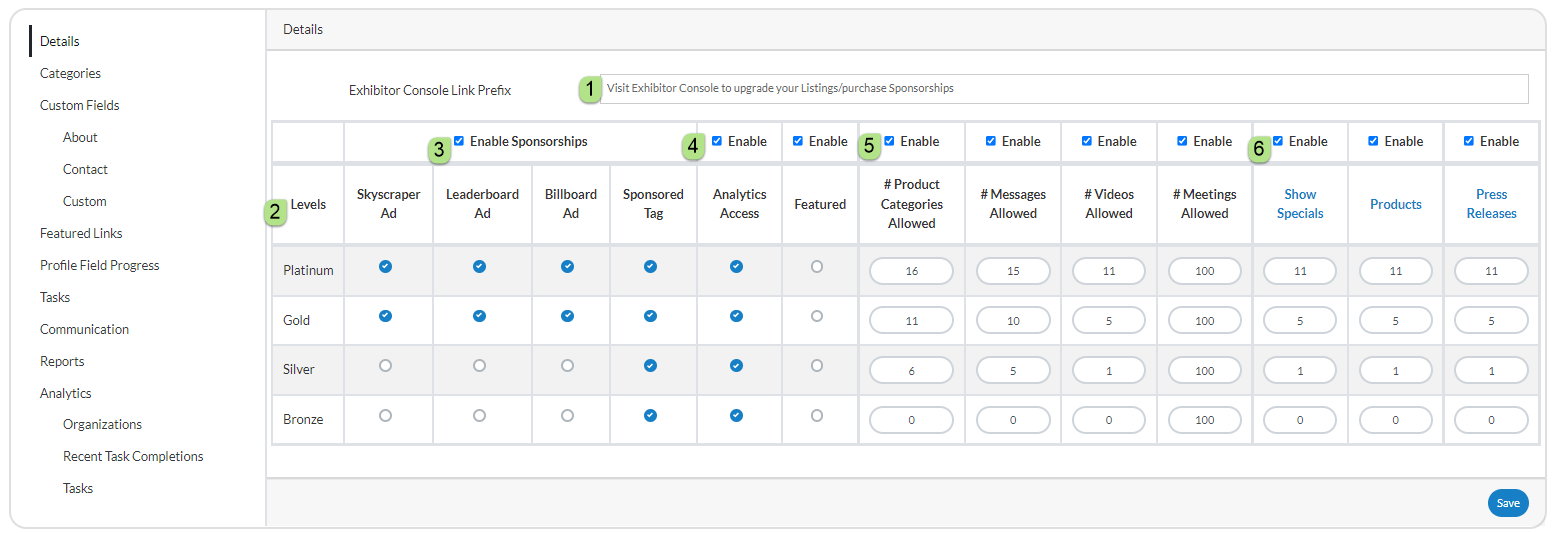Uncheck Enable above # Videos Allowed
This screenshot has width=1554, height=533.
point(1087,141)
